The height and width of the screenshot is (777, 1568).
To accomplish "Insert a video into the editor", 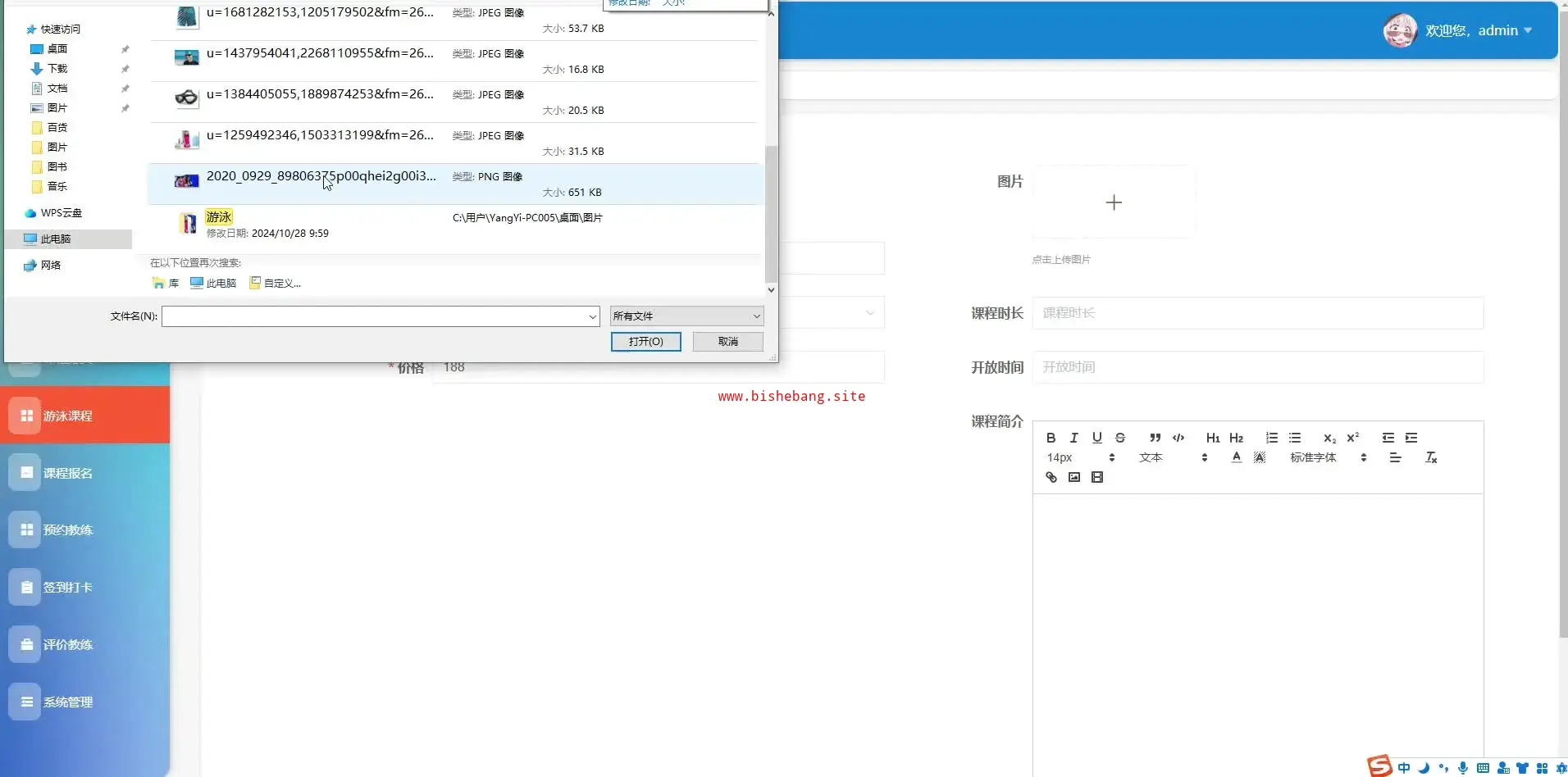I will [x=1097, y=477].
